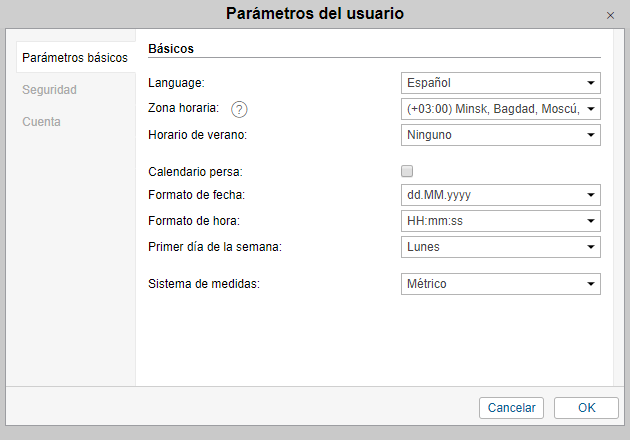Viewport: 630px width, 440px height.
Task: Click the dialog's vertical scrollbar track
Action: tap(619, 208)
